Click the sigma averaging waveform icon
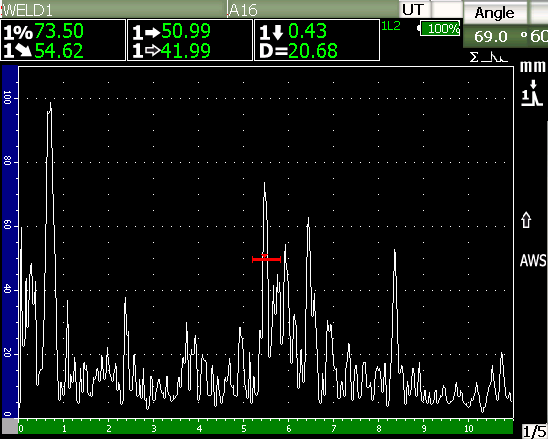548x439 pixels. (x=488, y=57)
